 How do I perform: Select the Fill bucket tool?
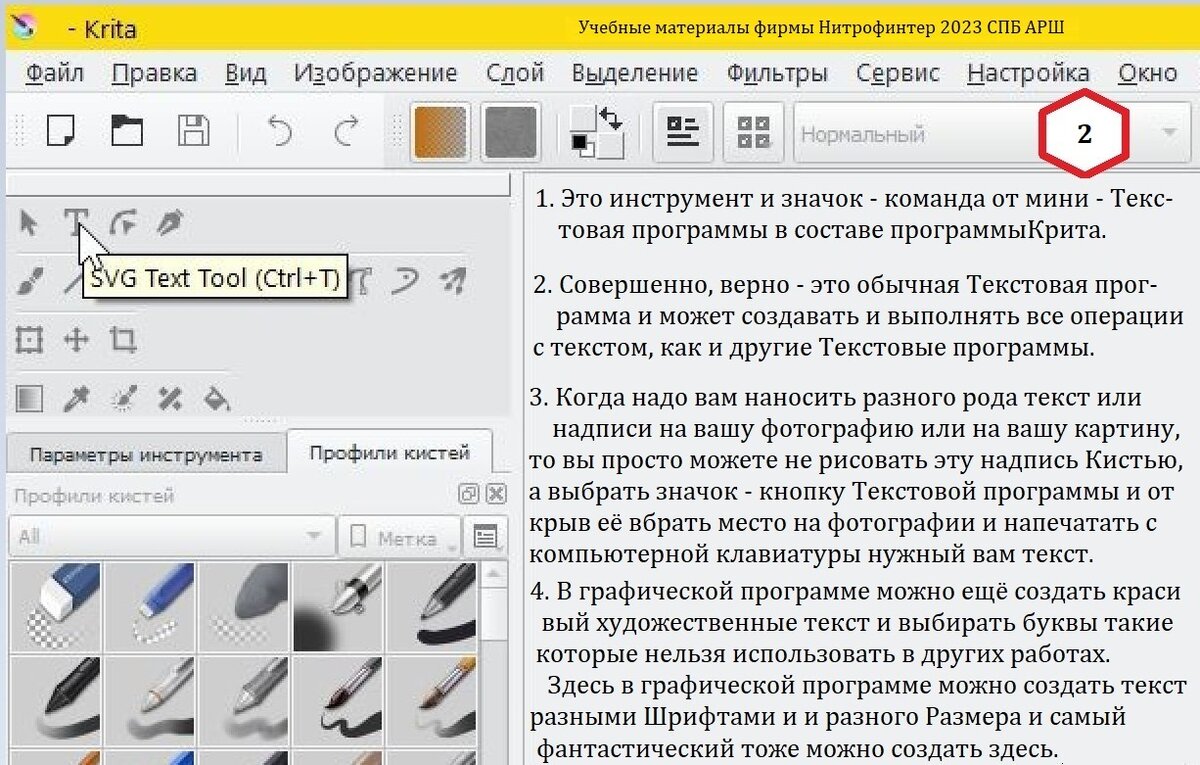pos(217,399)
